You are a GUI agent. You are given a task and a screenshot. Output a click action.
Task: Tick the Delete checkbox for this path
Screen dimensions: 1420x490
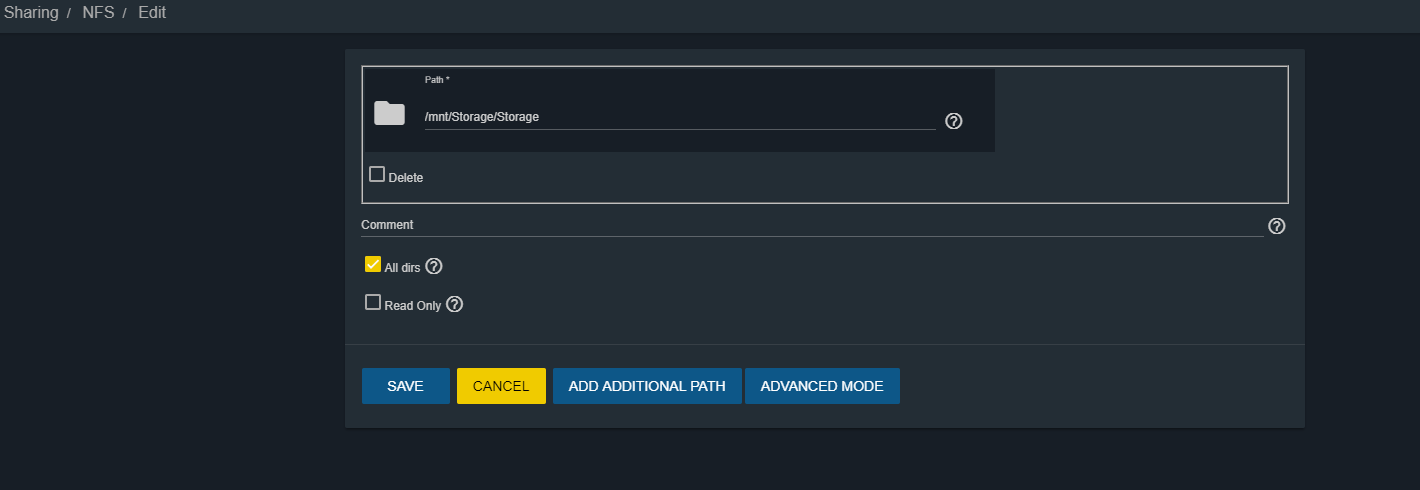[377, 174]
